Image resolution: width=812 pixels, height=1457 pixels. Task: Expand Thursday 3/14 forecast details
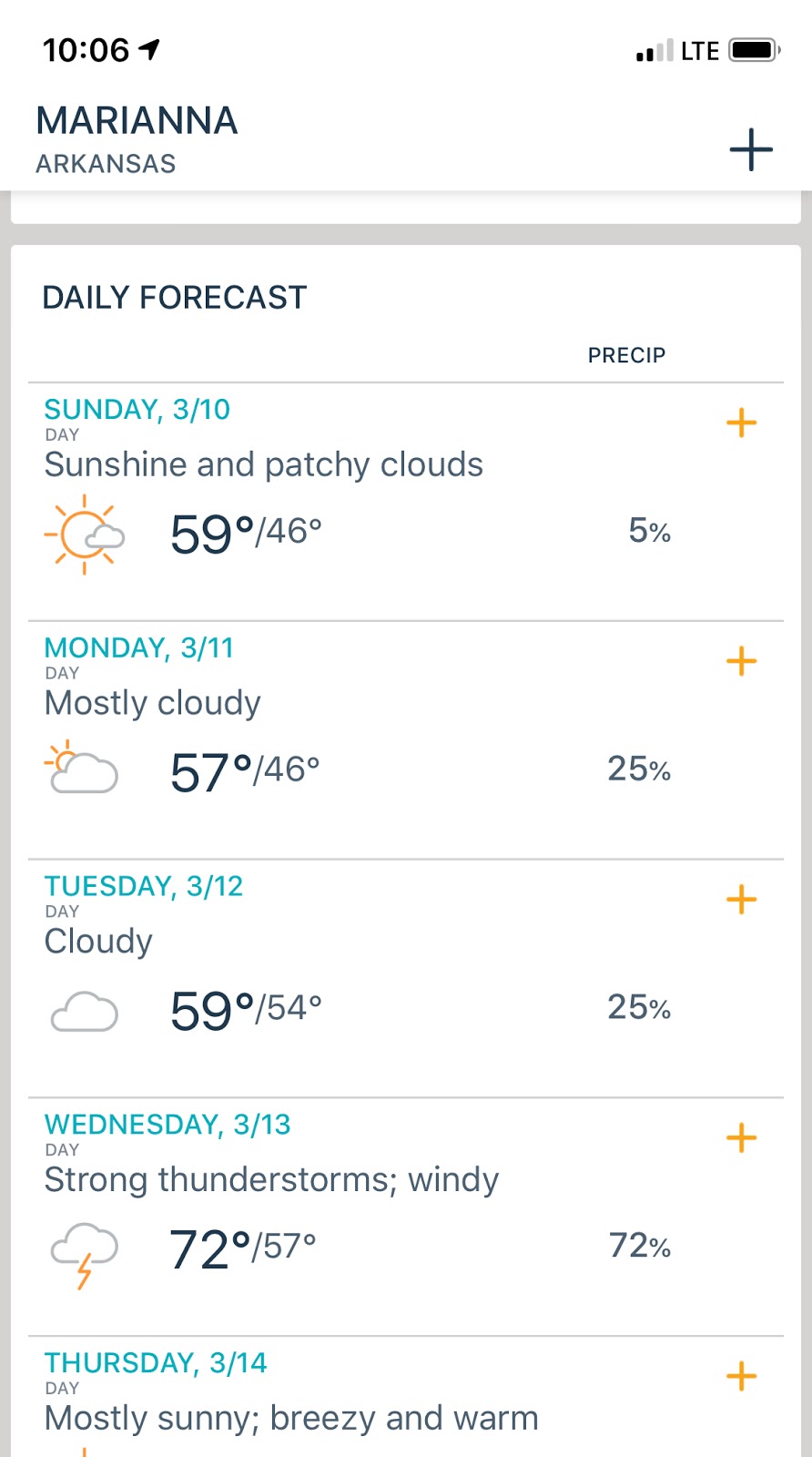(x=741, y=1376)
